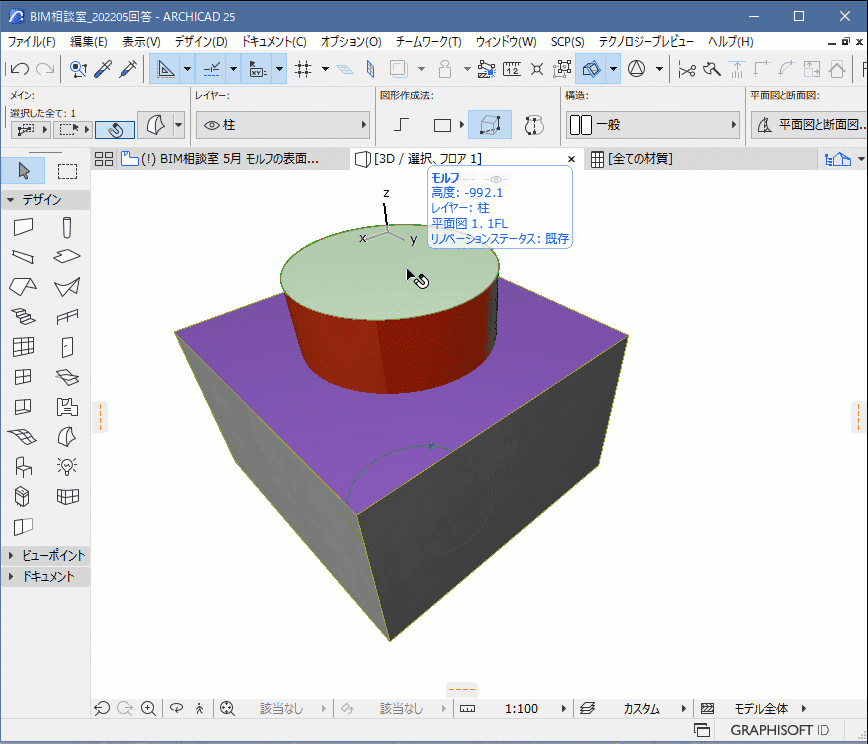Viewport: 868px width, 744px height.
Task: Toggle the box geometry method
Action: pyautogui.click(x=490, y=125)
